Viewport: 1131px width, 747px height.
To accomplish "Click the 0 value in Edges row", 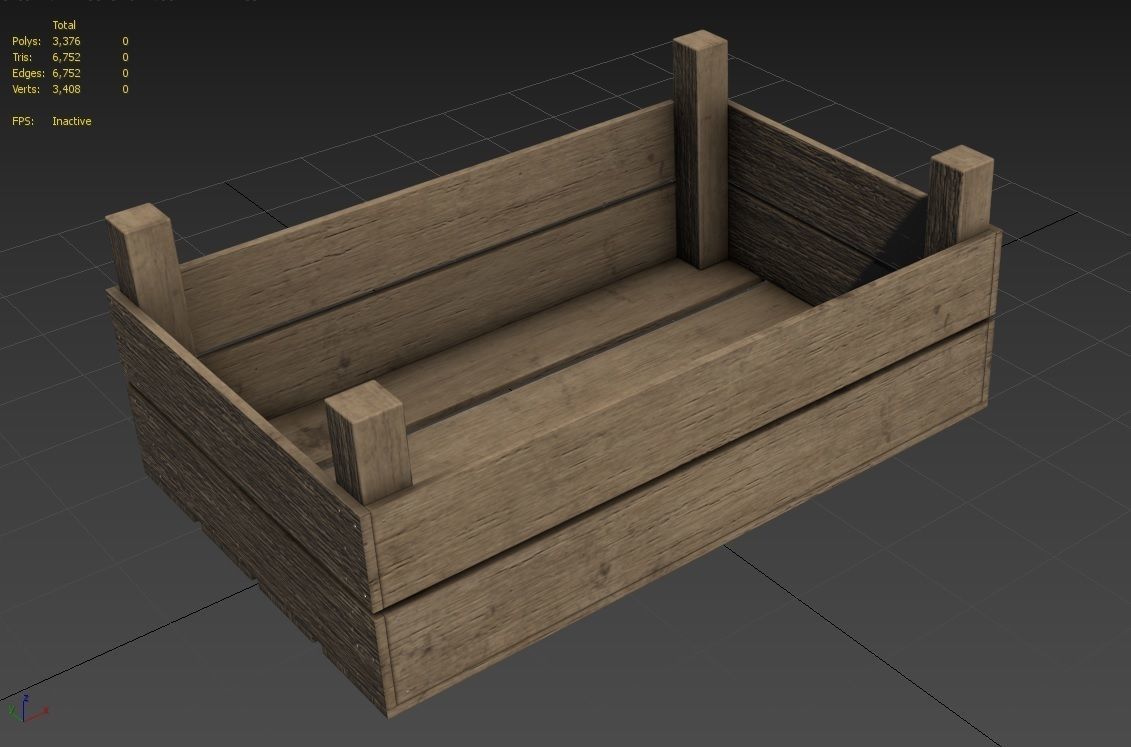I will point(126,73).
